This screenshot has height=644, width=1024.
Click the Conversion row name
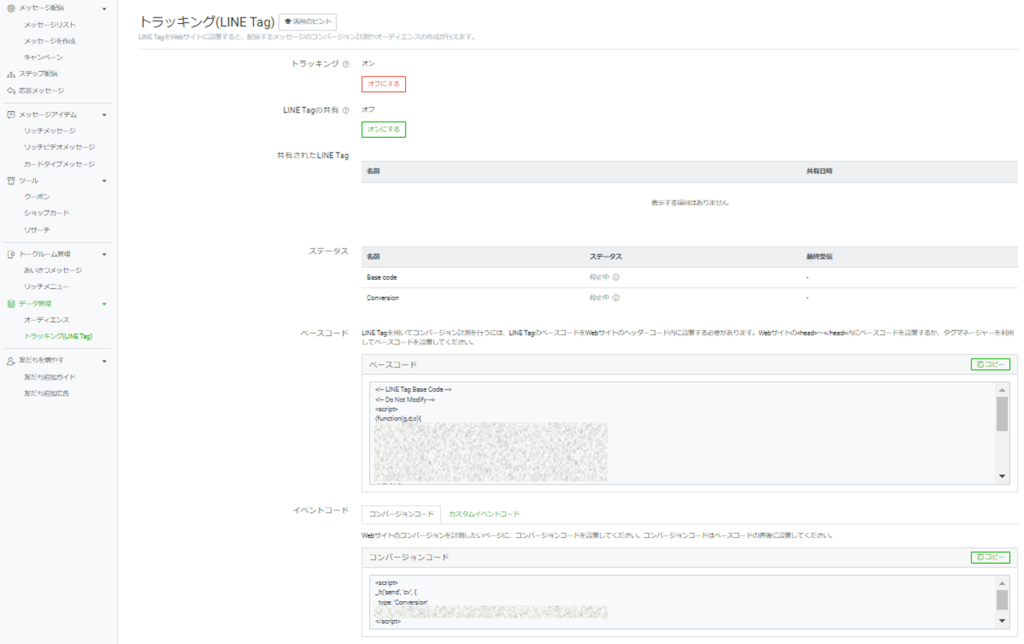383,298
